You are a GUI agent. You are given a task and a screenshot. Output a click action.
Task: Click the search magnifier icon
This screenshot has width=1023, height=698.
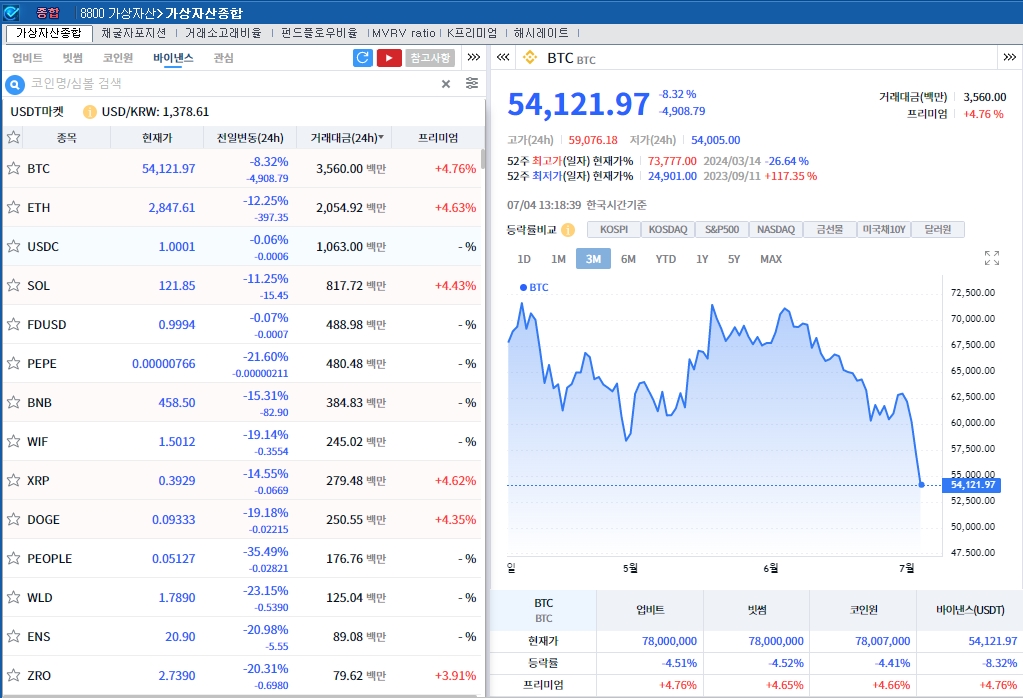click(14, 84)
